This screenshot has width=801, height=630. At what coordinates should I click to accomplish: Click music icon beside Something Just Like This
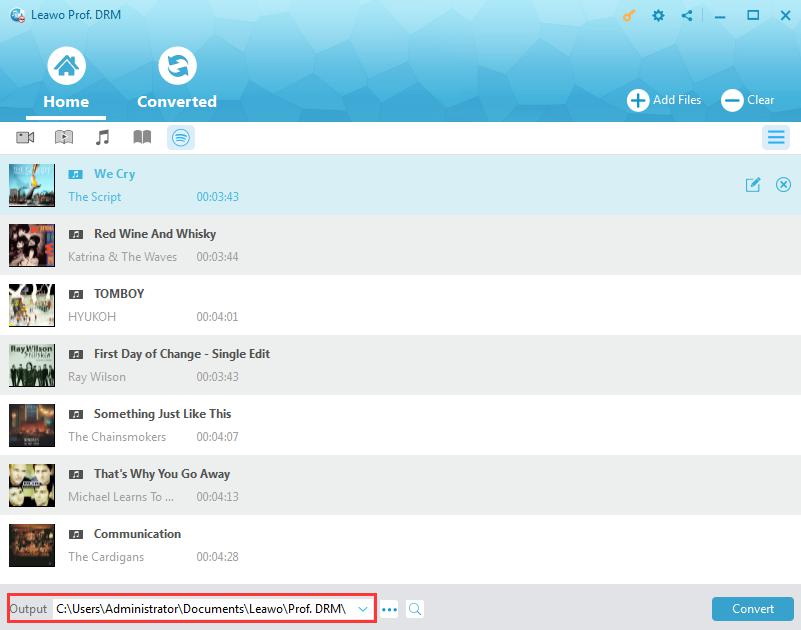76,414
